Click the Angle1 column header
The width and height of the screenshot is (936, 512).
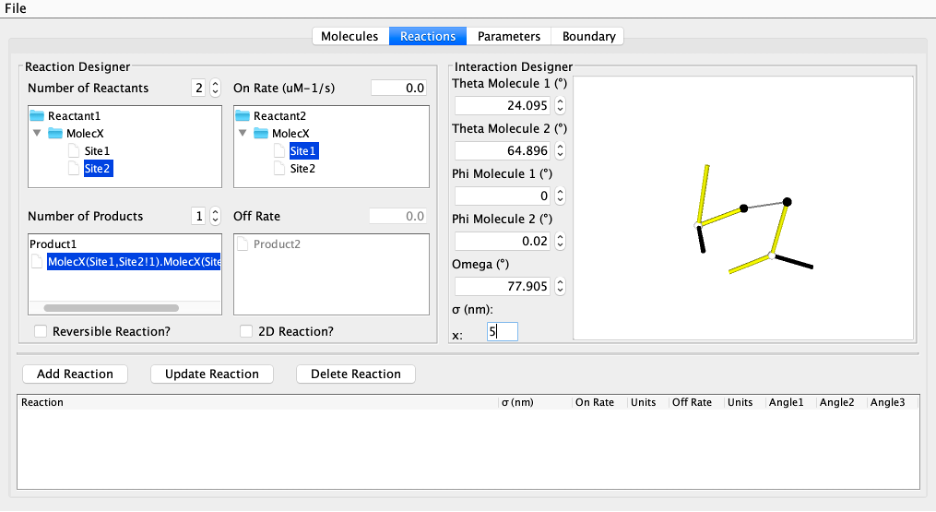790,402
